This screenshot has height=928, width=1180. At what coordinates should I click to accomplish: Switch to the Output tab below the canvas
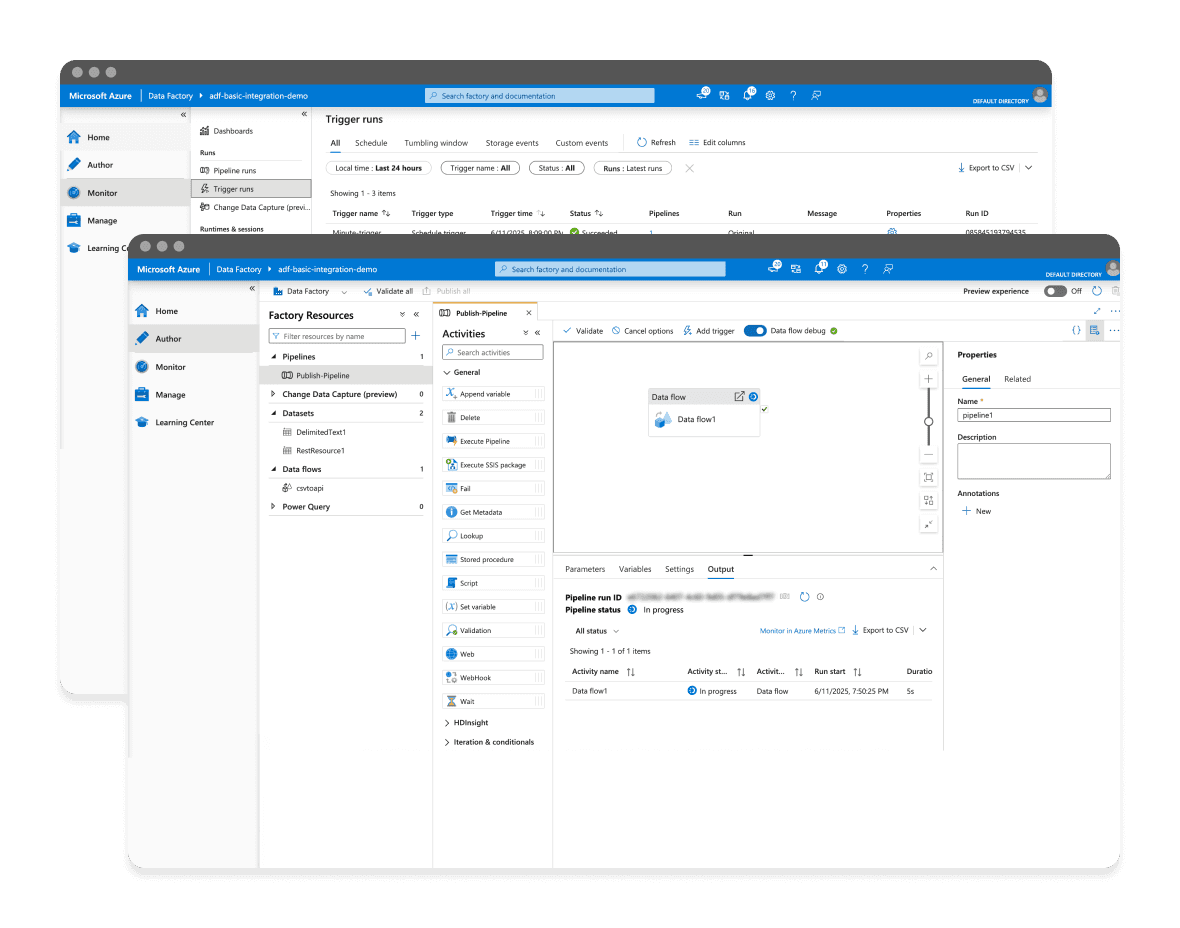coord(720,569)
